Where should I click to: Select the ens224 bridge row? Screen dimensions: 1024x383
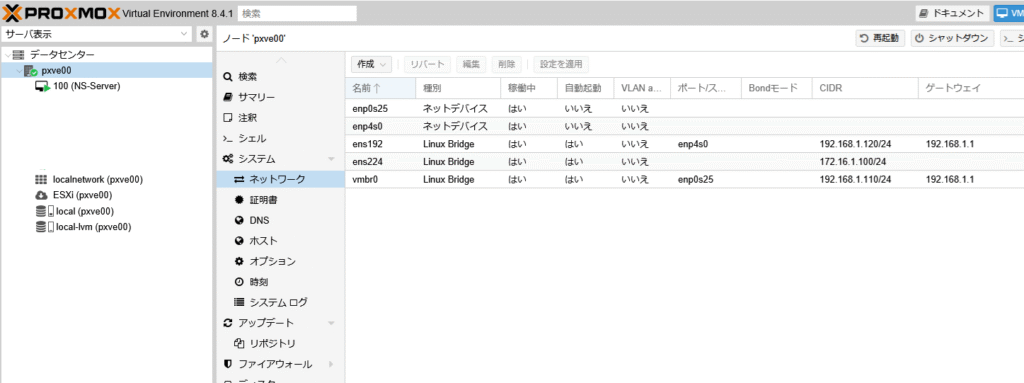coord(684,161)
